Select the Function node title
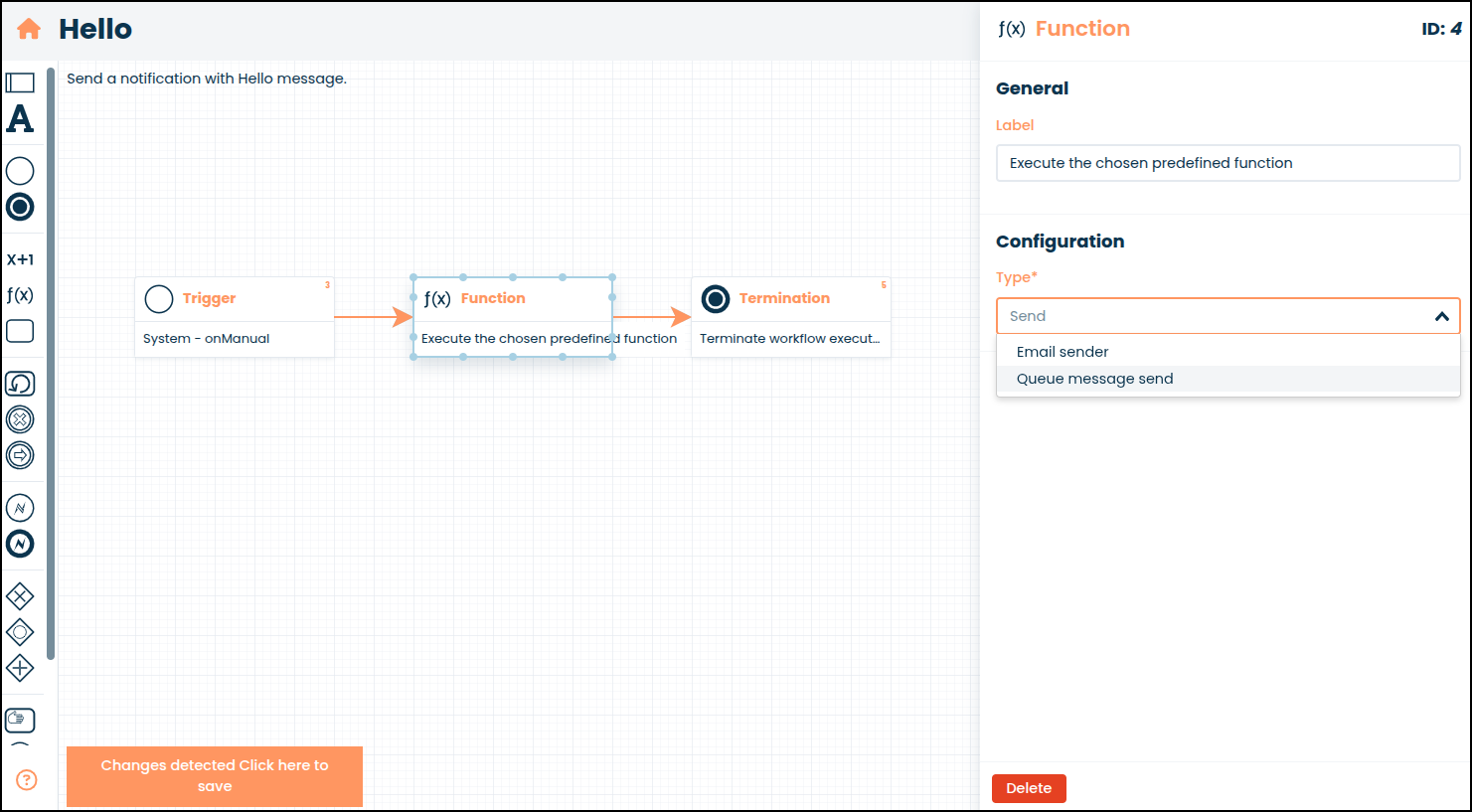The width and height of the screenshot is (1472, 812). (493, 298)
